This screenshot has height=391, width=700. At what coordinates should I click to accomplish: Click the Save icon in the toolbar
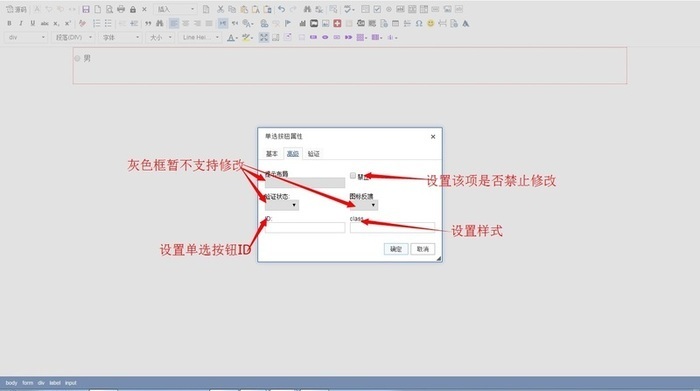click(86, 9)
